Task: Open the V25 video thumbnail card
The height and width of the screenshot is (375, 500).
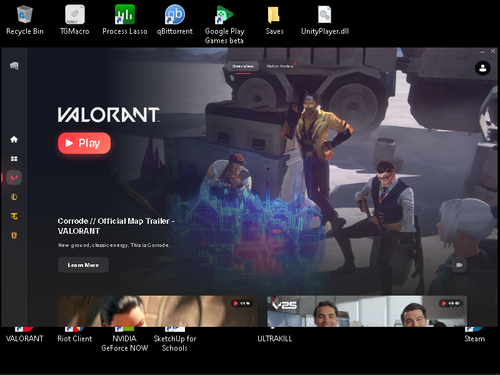Action: [x=367, y=311]
